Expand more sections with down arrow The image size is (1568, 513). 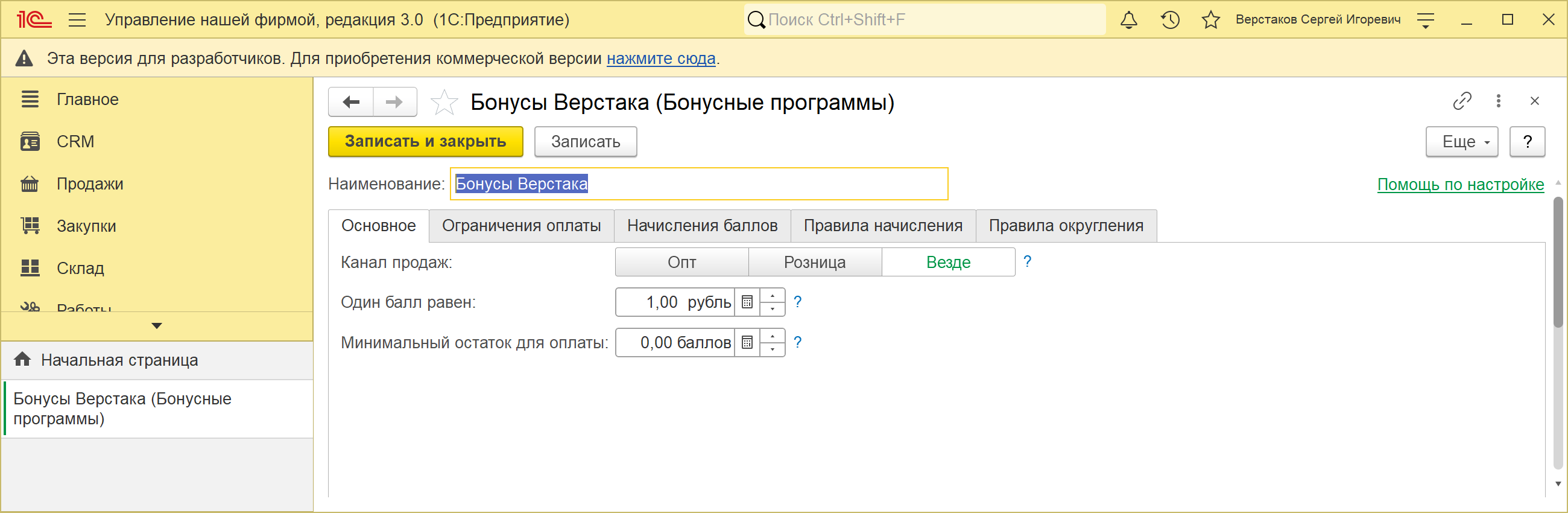156,326
